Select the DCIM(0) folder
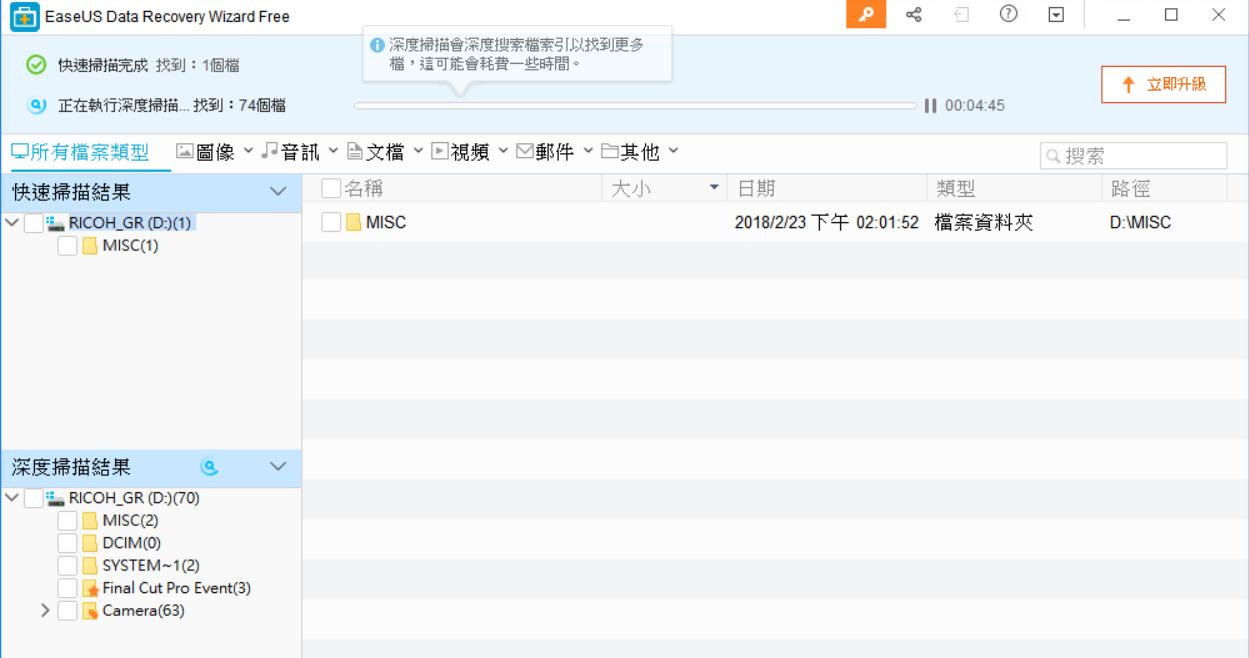 coord(131,543)
